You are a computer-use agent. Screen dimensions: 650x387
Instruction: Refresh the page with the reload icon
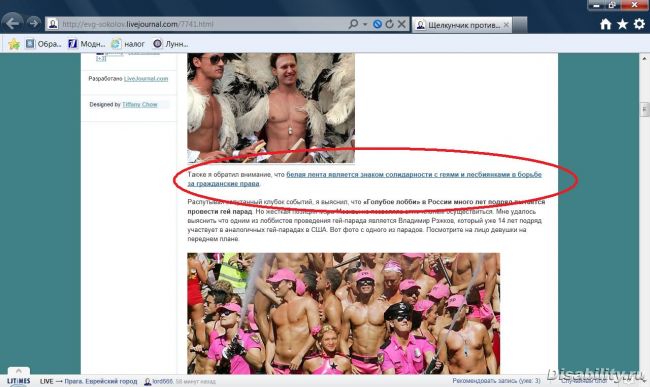[389, 24]
